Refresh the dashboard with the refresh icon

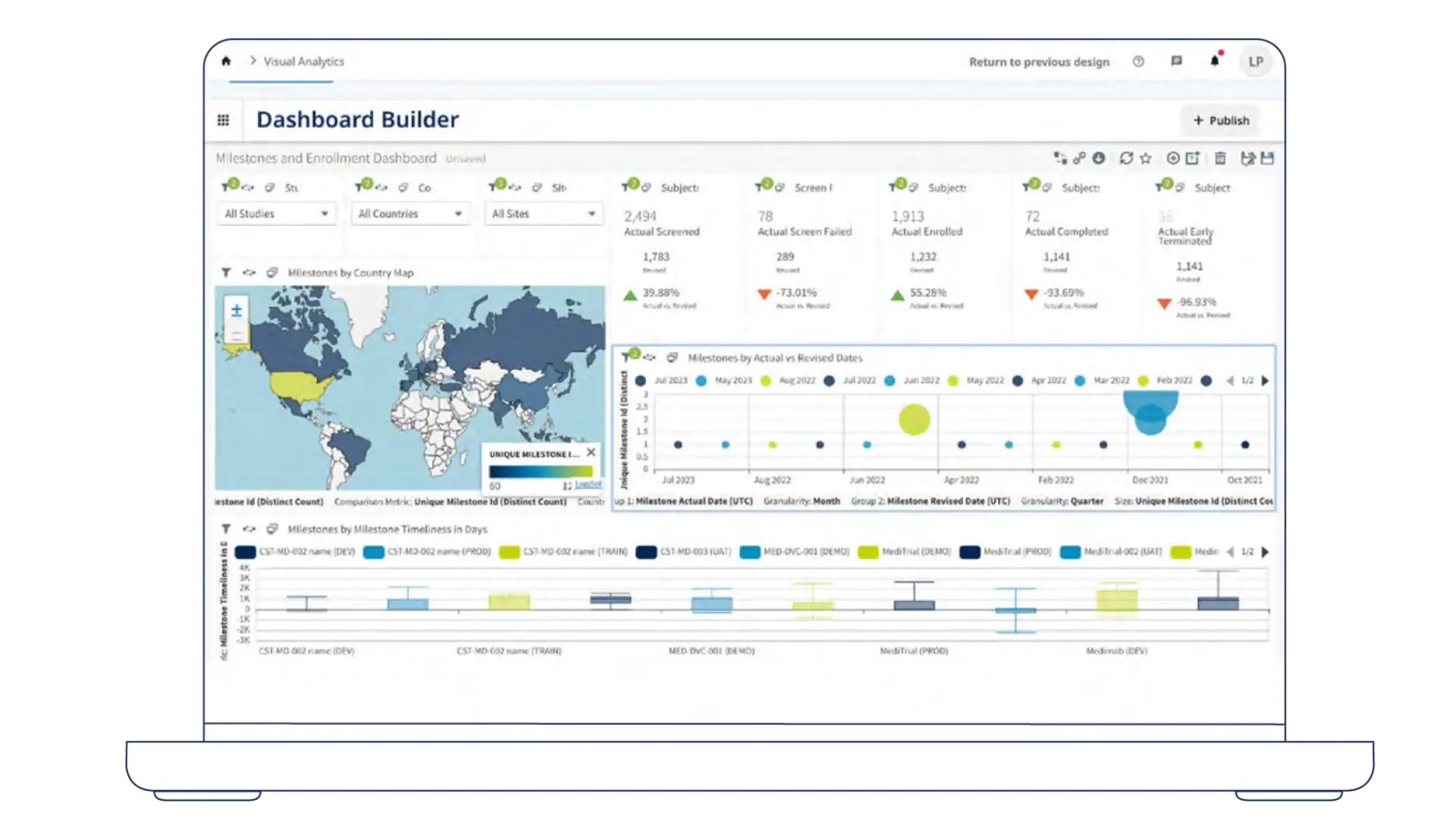(x=1126, y=158)
